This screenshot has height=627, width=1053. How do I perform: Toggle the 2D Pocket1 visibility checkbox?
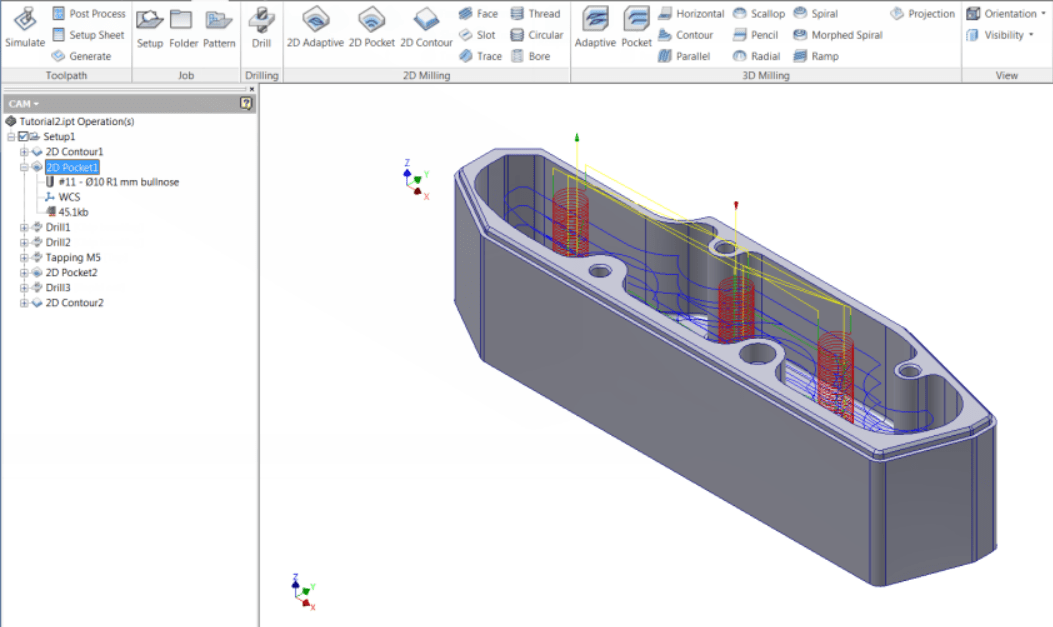click(38, 166)
